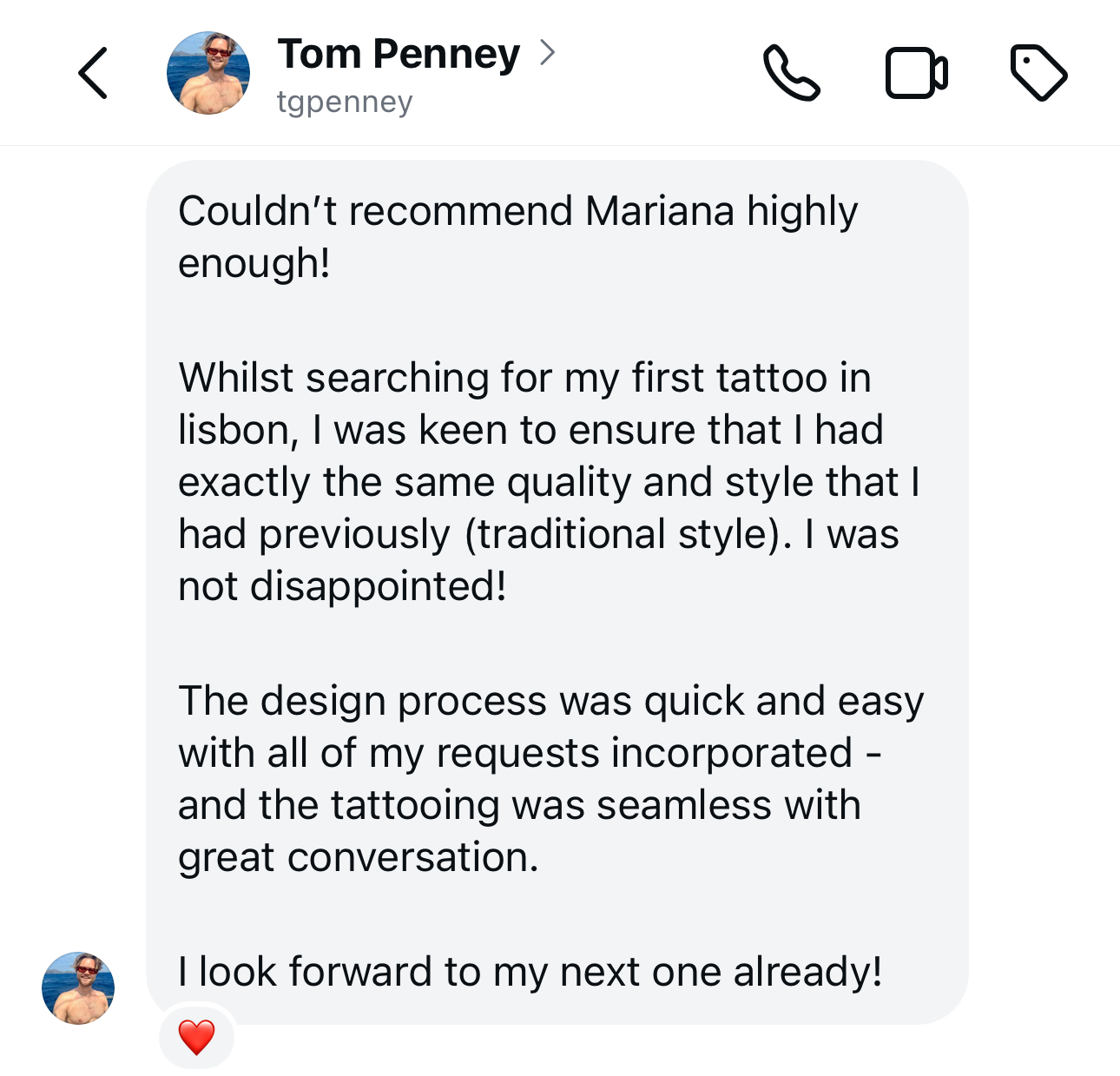Click the word "lisbon" in the message
The width and height of the screenshot is (1120, 1076).
(237, 430)
